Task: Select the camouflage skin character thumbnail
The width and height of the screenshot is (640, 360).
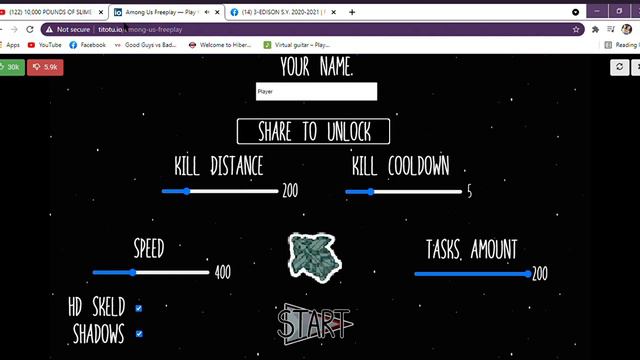Action: point(315,258)
